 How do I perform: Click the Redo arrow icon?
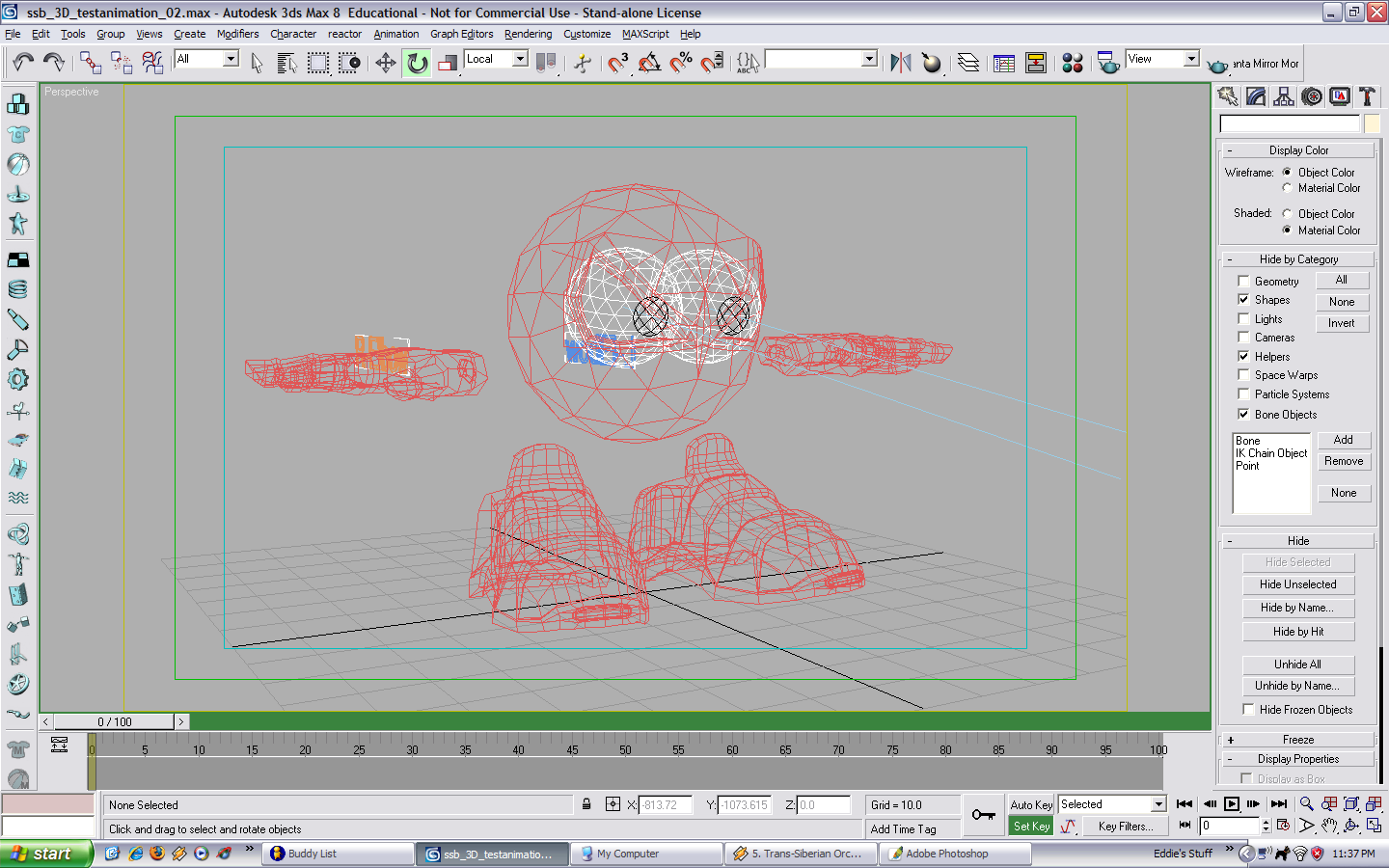click(54, 63)
